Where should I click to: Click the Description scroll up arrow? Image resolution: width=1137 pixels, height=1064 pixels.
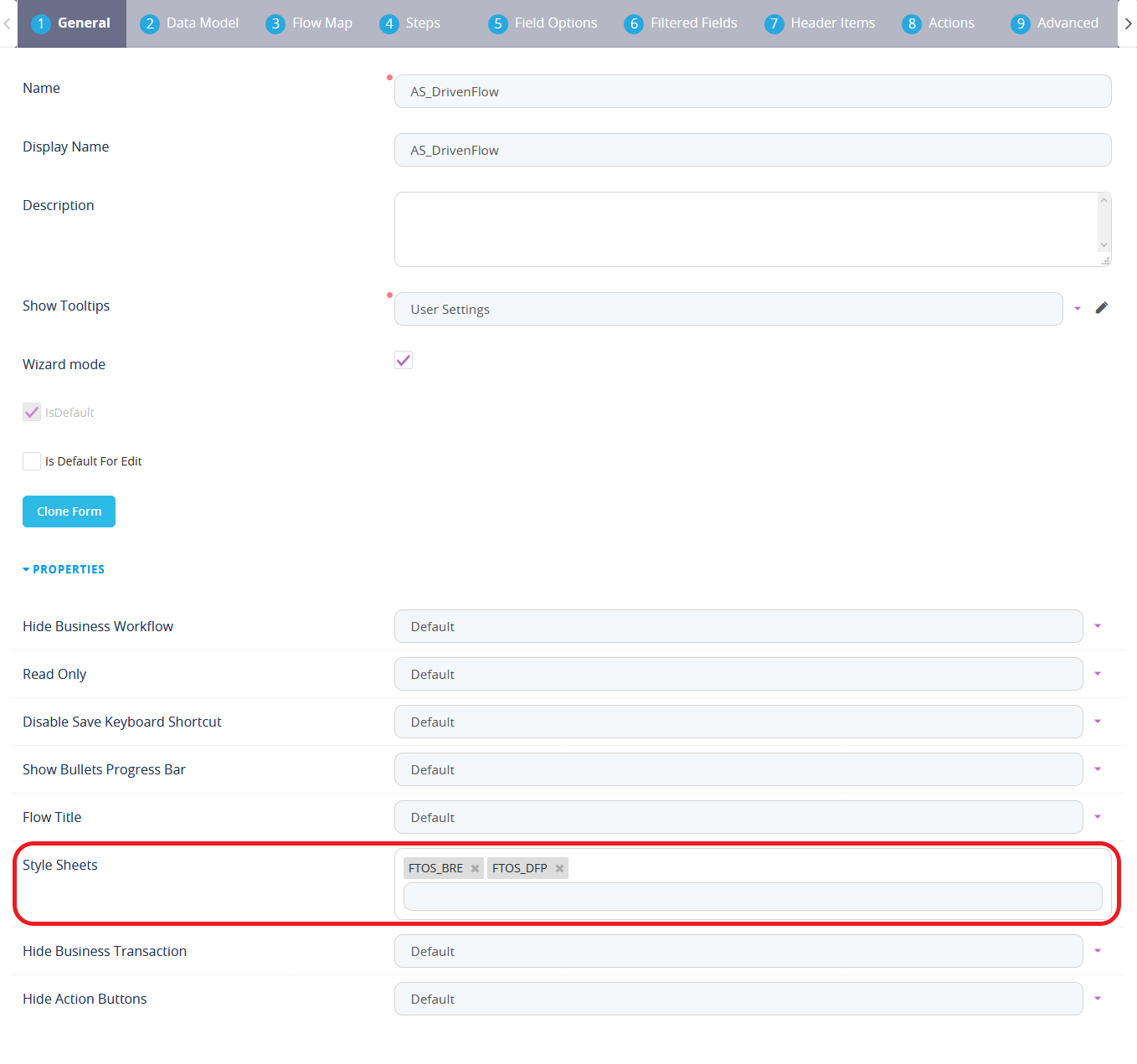coord(1104,201)
